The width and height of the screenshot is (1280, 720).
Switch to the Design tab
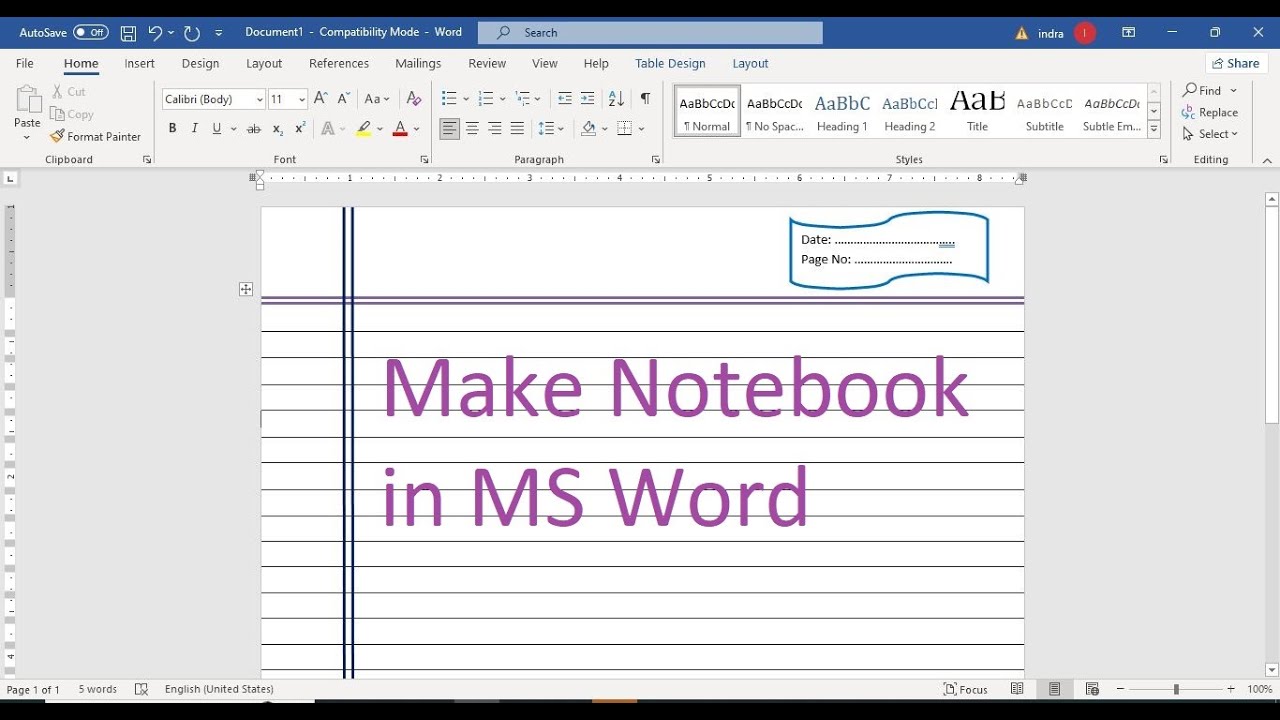tap(200, 63)
